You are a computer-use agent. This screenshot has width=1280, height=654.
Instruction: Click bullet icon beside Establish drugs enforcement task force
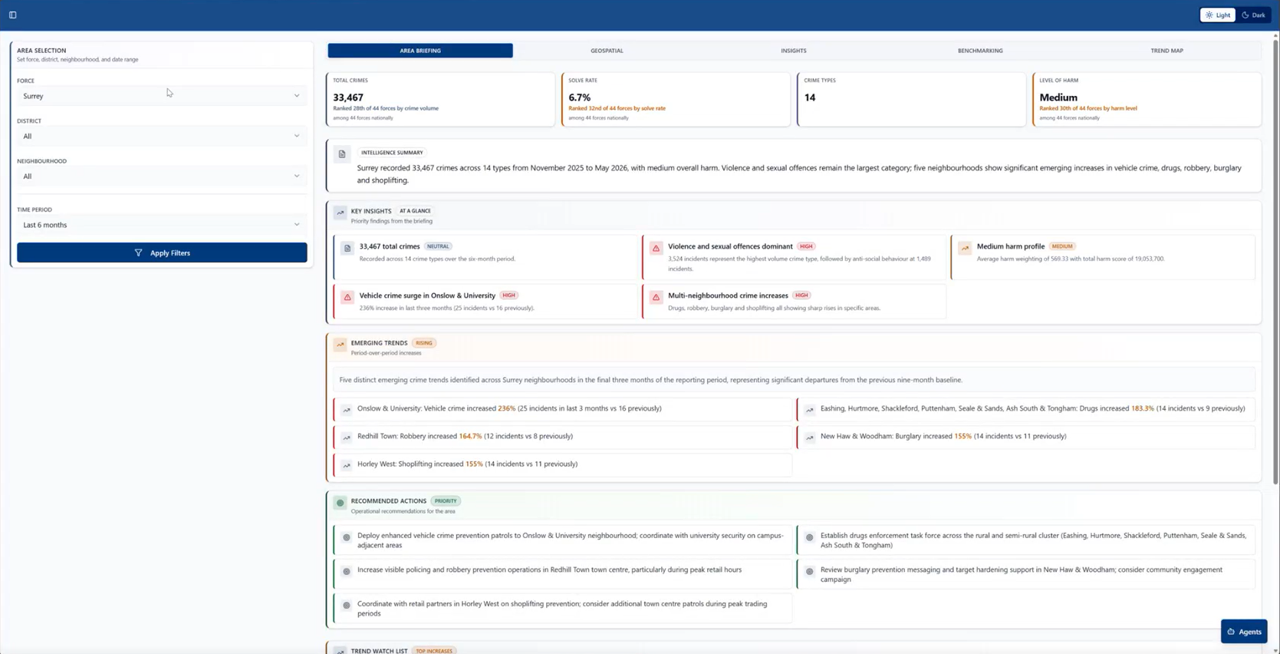click(810, 538)
